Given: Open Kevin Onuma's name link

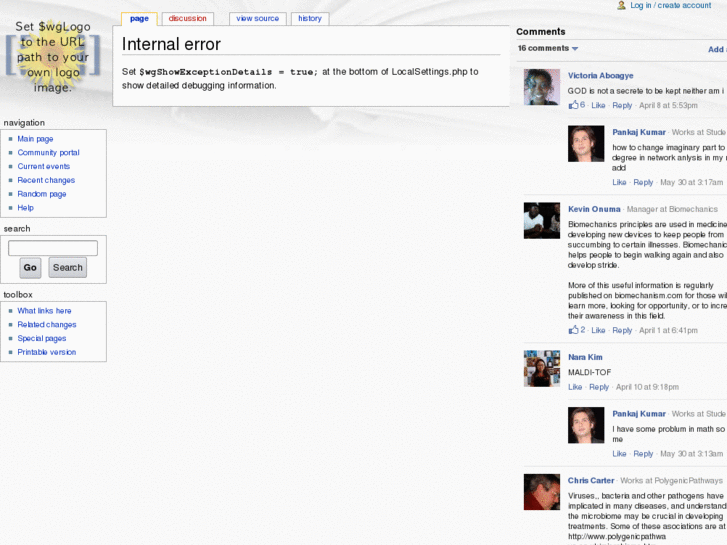Looking at the screenshot, I should pyautogui.click(x=594, y=209).
